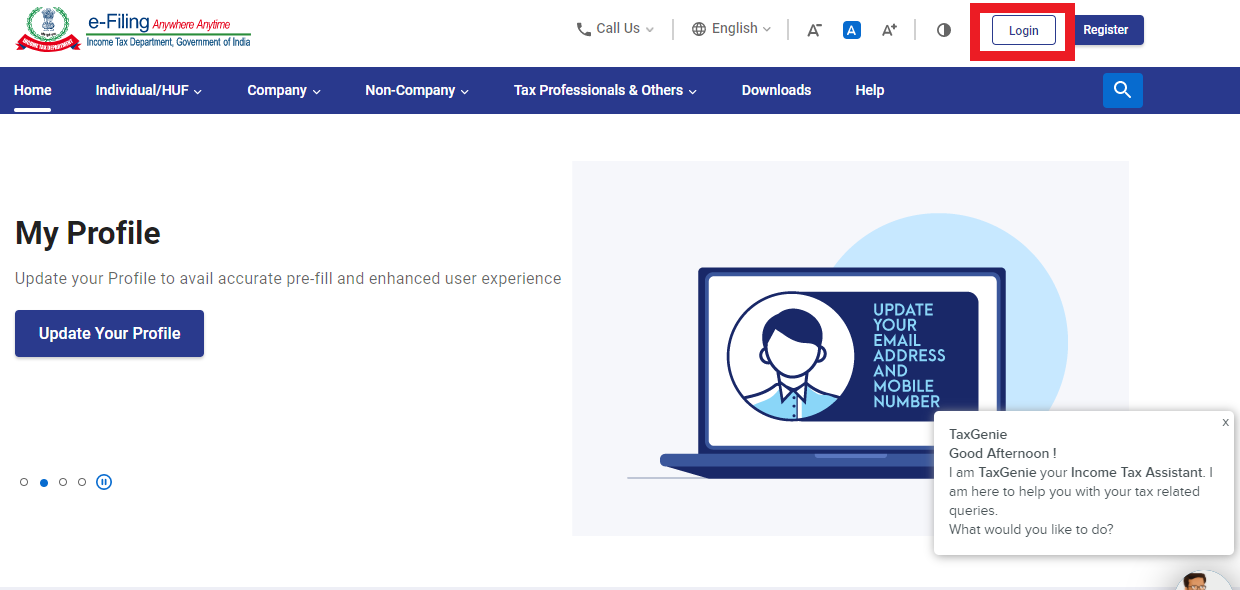This screenshot has height=590, width=1240.
Task: Reset to default font size A icon
Action: [x=851, y=30]
